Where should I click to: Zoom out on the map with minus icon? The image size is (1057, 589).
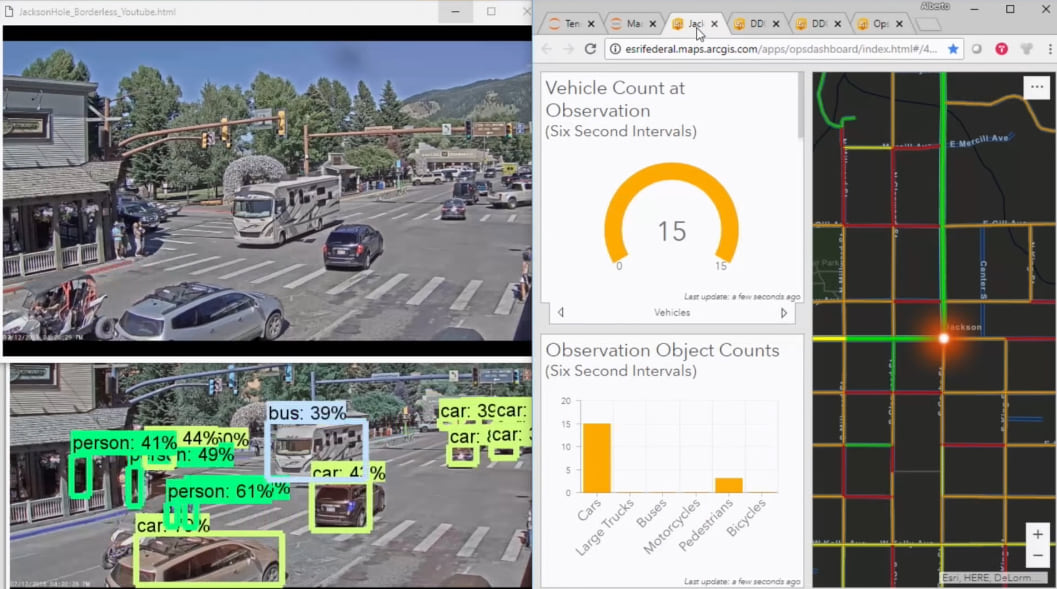point(1038,556)
